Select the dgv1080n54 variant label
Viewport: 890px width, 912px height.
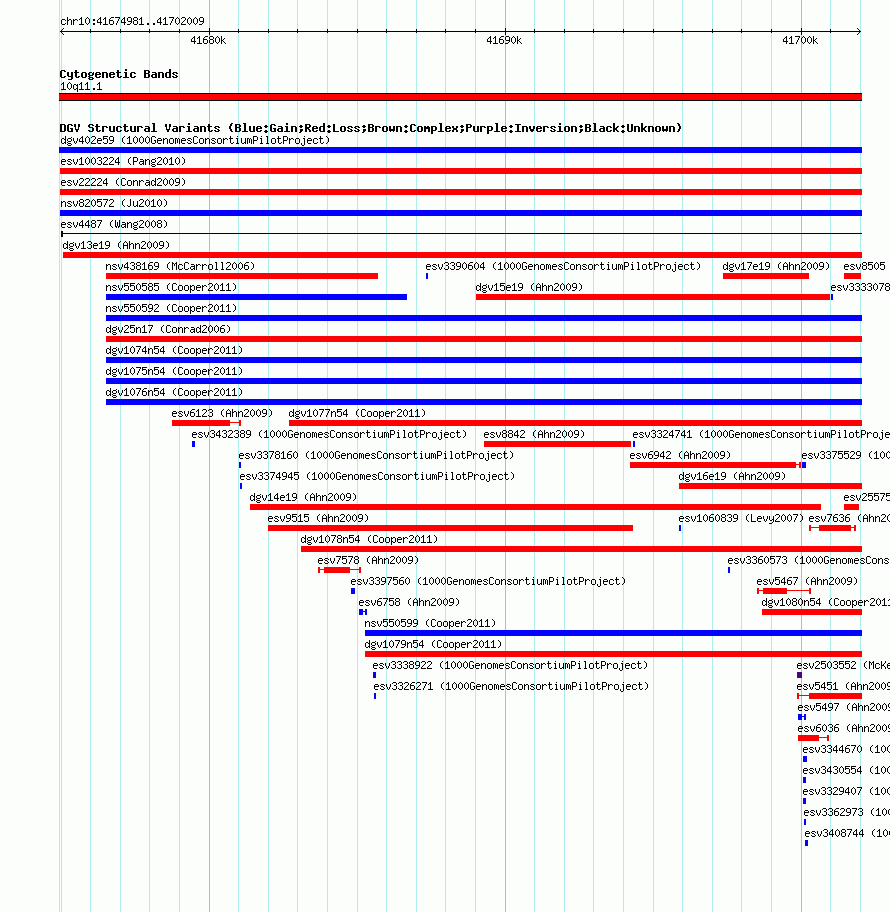(825, 601)
